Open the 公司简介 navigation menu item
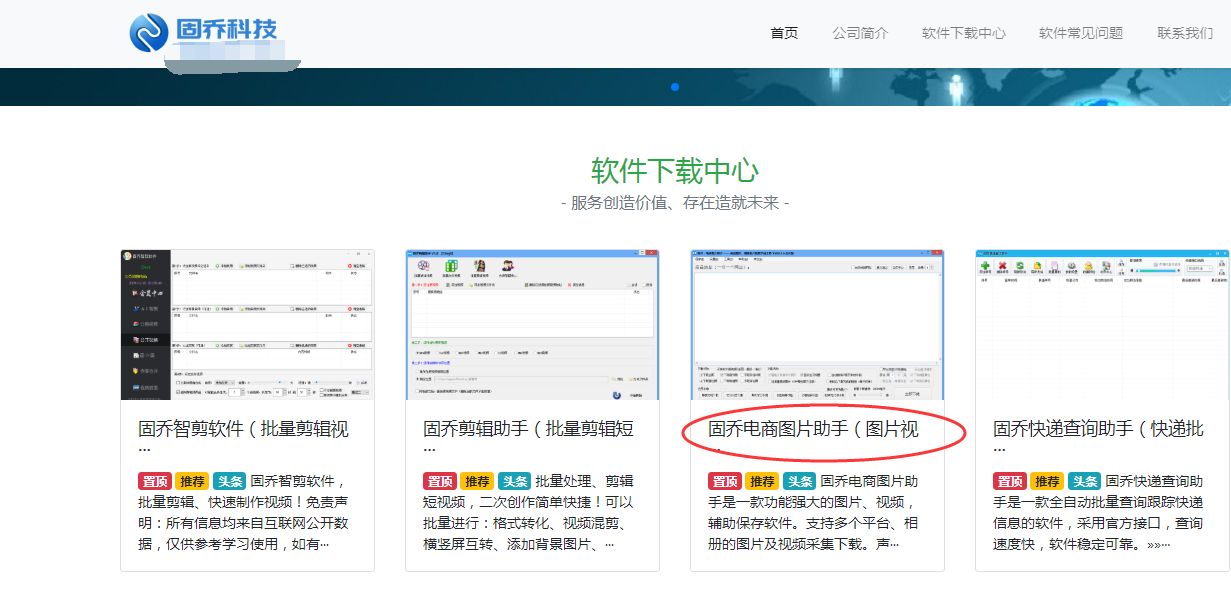The height and width of the screenshot is (597, 1231). (x=862, y=33)
